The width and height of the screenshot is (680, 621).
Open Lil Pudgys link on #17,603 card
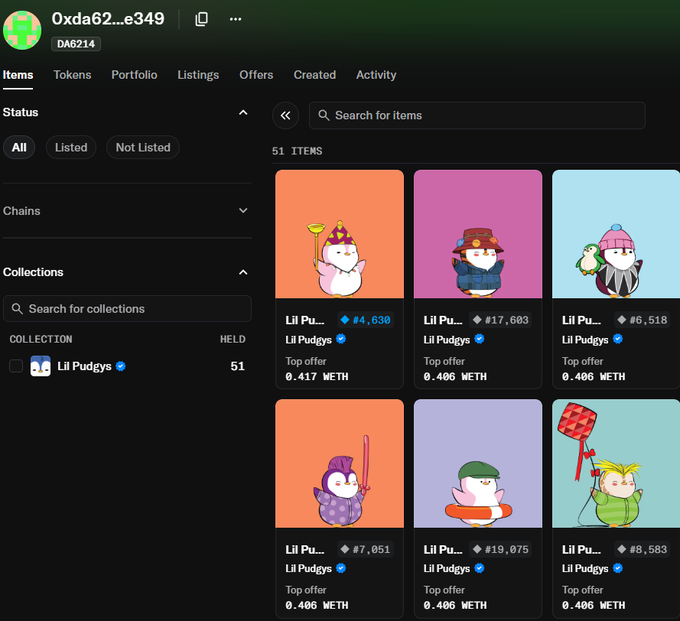coord(447,340)
